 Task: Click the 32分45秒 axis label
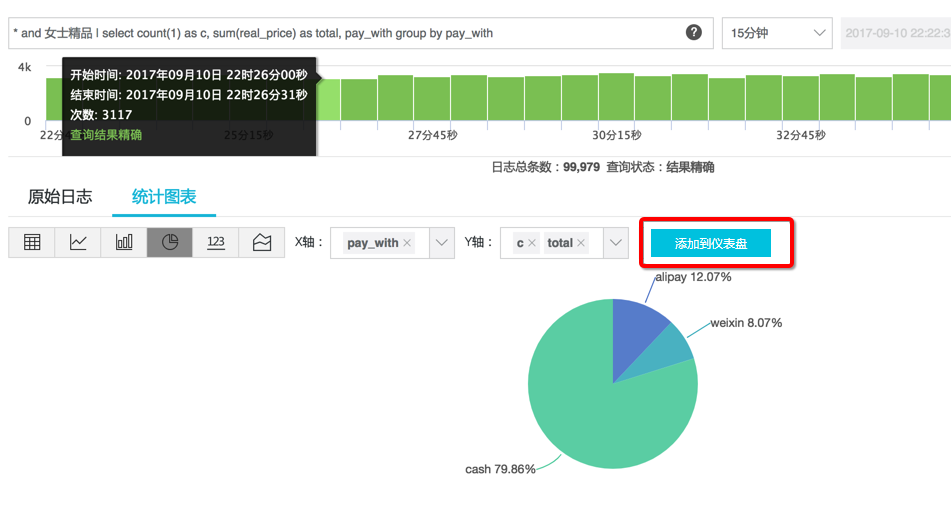coord(801,135)
